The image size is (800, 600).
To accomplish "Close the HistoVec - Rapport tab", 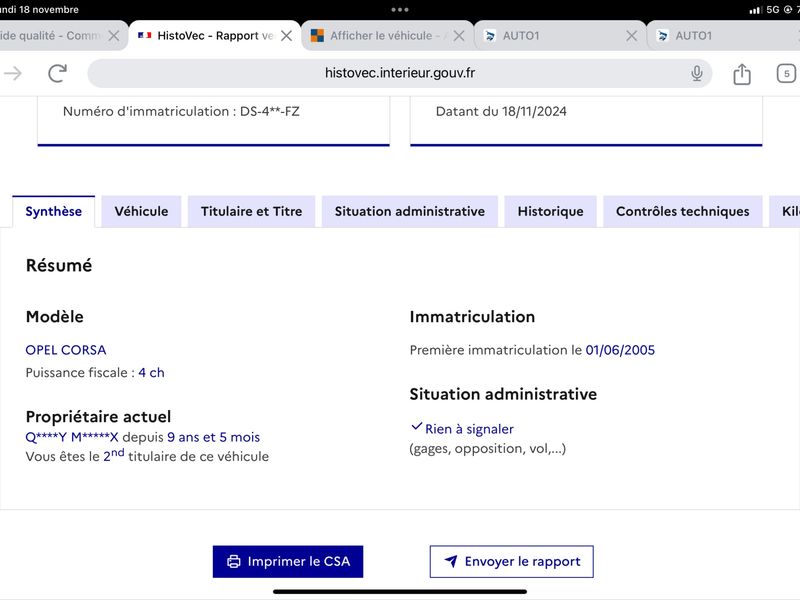I will tap(287, 36).
